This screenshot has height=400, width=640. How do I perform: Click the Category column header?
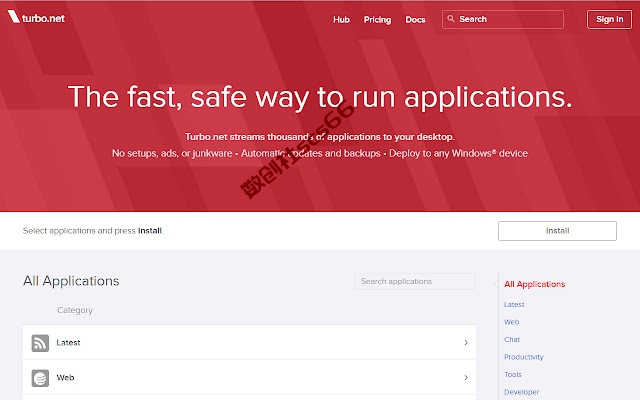(75, 310)
